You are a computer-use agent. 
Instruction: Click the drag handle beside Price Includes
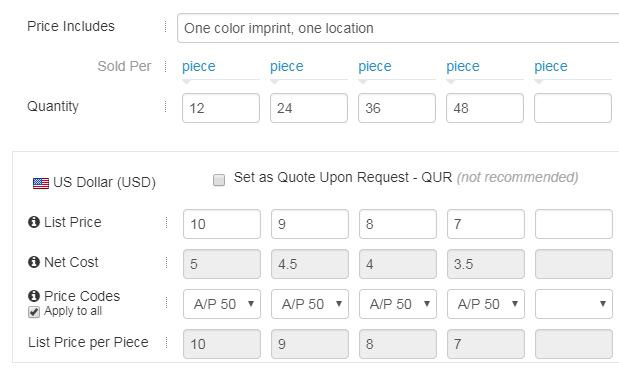click(165, 26)
